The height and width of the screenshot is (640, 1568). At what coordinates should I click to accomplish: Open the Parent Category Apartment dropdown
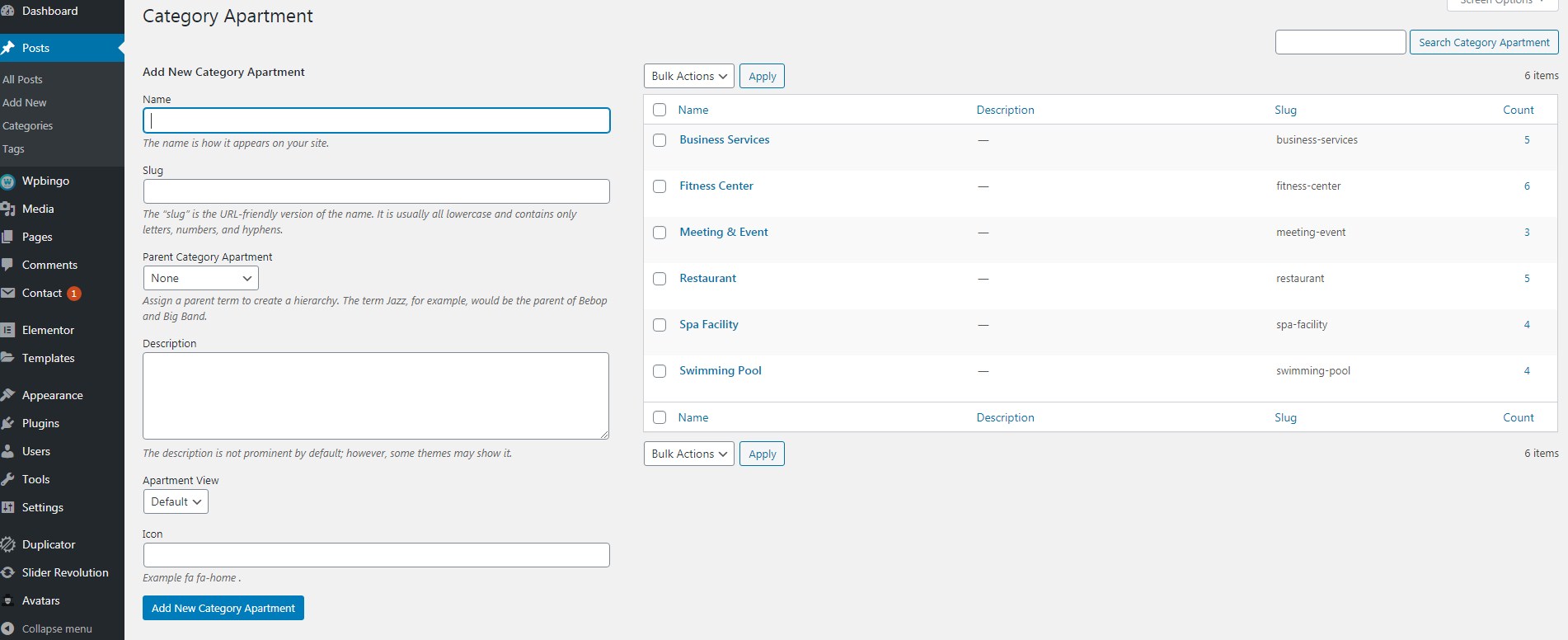(x=201, y=278)
